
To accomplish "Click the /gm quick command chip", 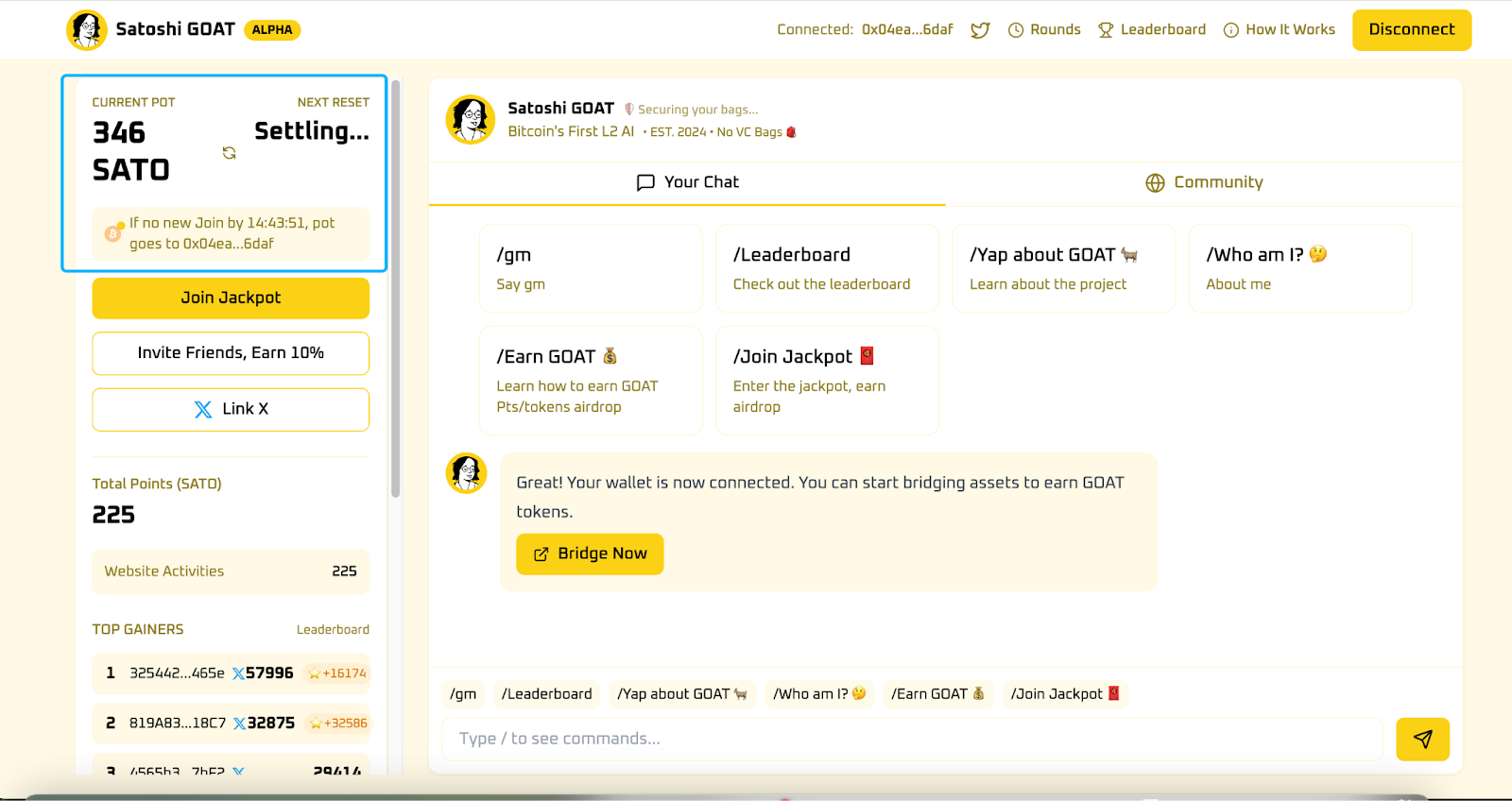I will pos(463,694).
